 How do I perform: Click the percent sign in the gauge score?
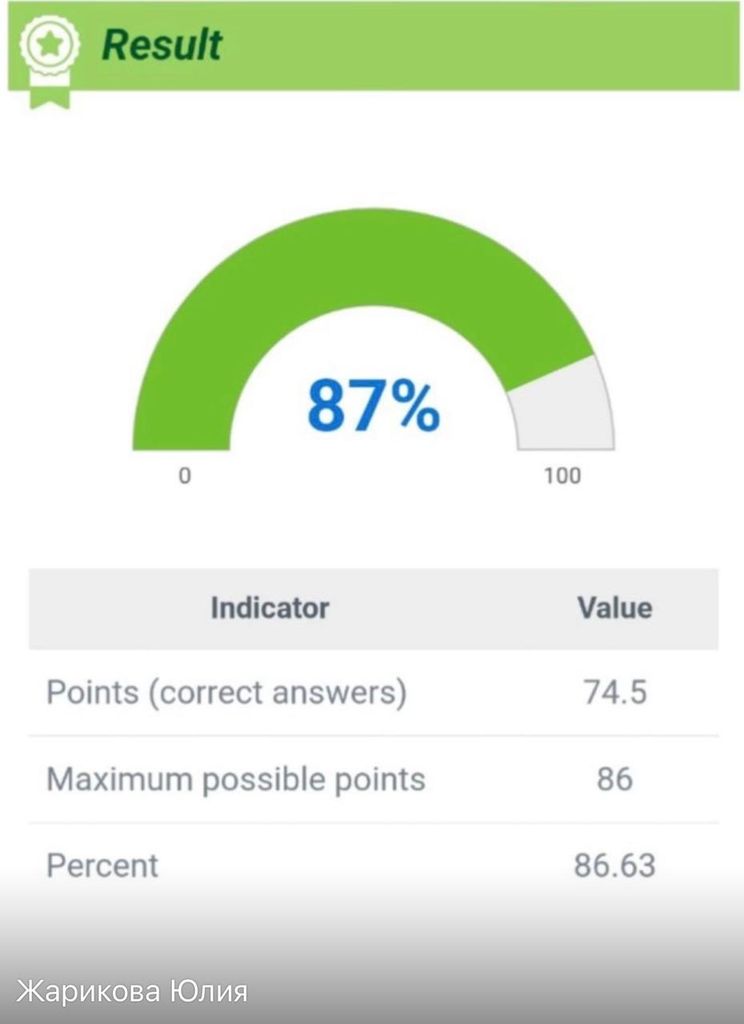[x=414, y=407]
